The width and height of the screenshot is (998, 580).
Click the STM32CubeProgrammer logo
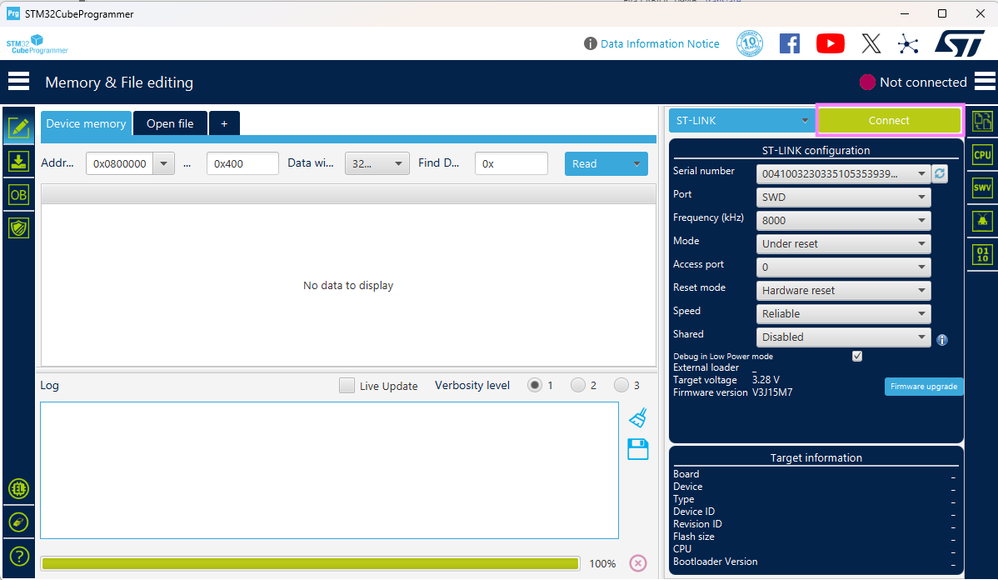click(37, 44)
